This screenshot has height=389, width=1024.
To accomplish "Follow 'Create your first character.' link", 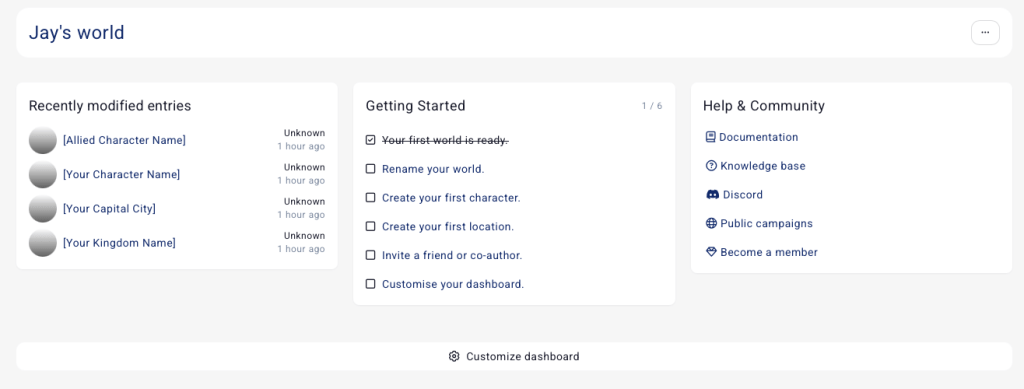I will coord(451,198).
